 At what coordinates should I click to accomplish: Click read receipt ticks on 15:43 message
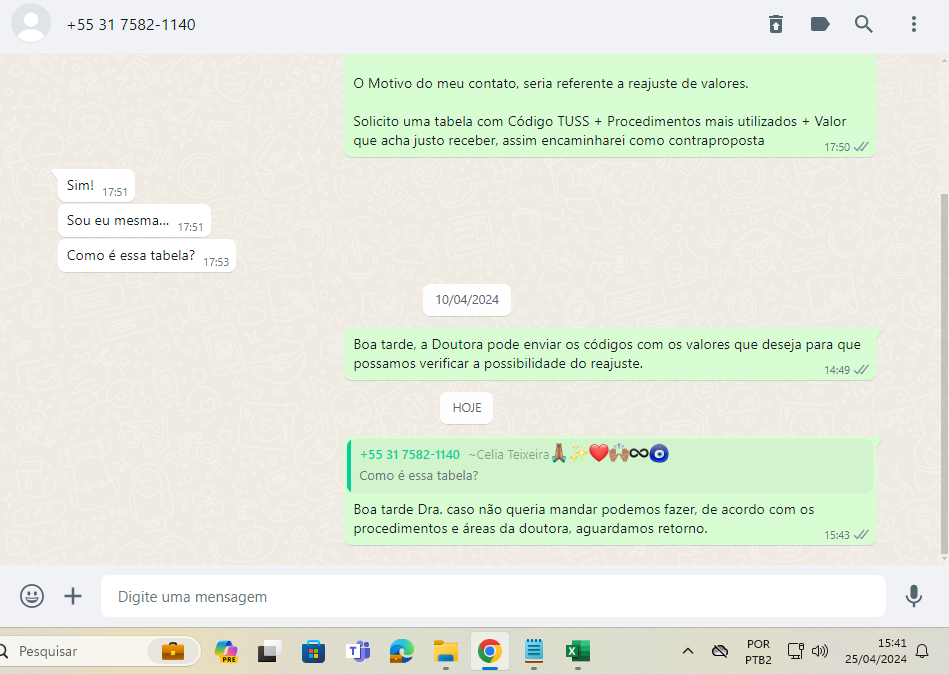click(861, 535)
